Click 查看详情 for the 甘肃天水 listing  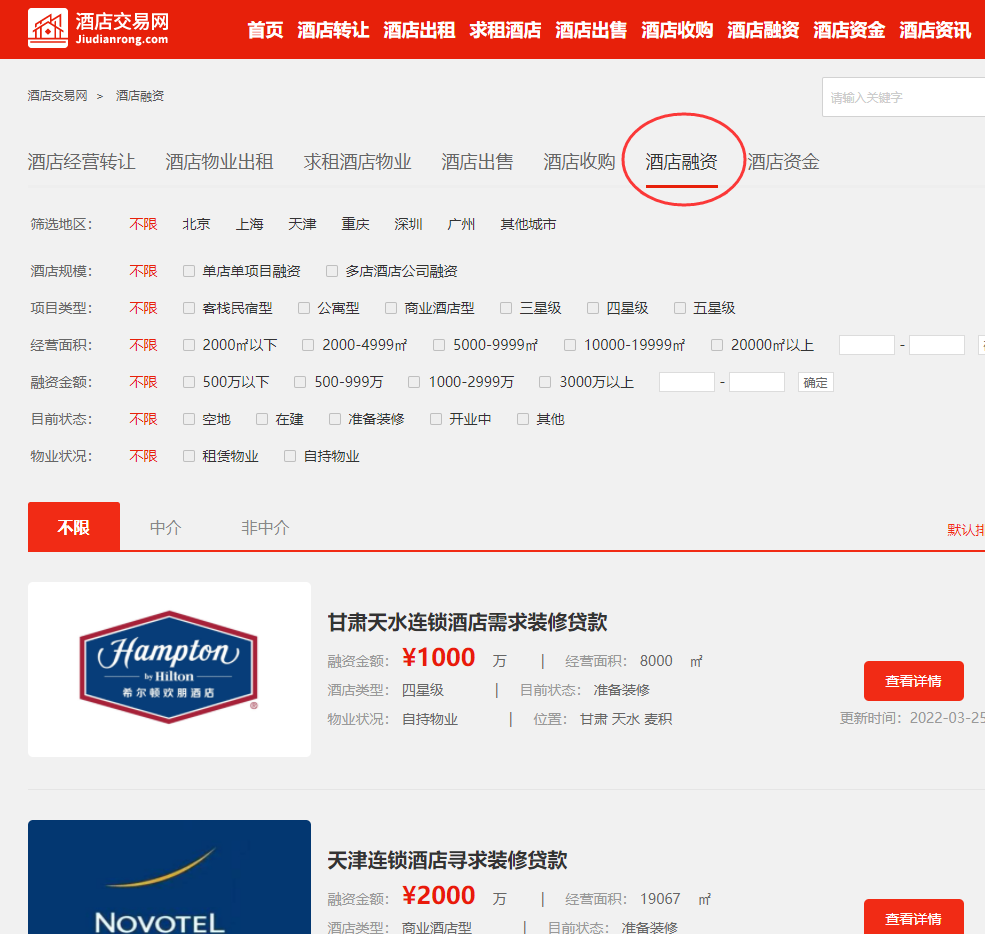pos(913,681)
